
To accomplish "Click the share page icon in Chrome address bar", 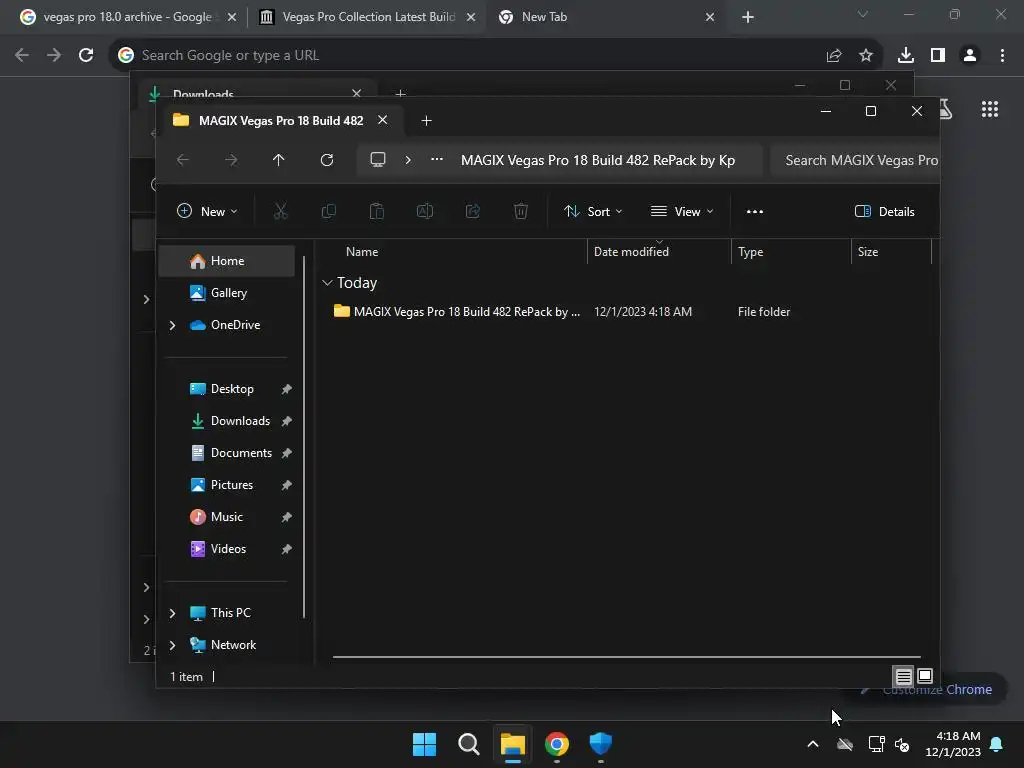I will tap(834, 56).
